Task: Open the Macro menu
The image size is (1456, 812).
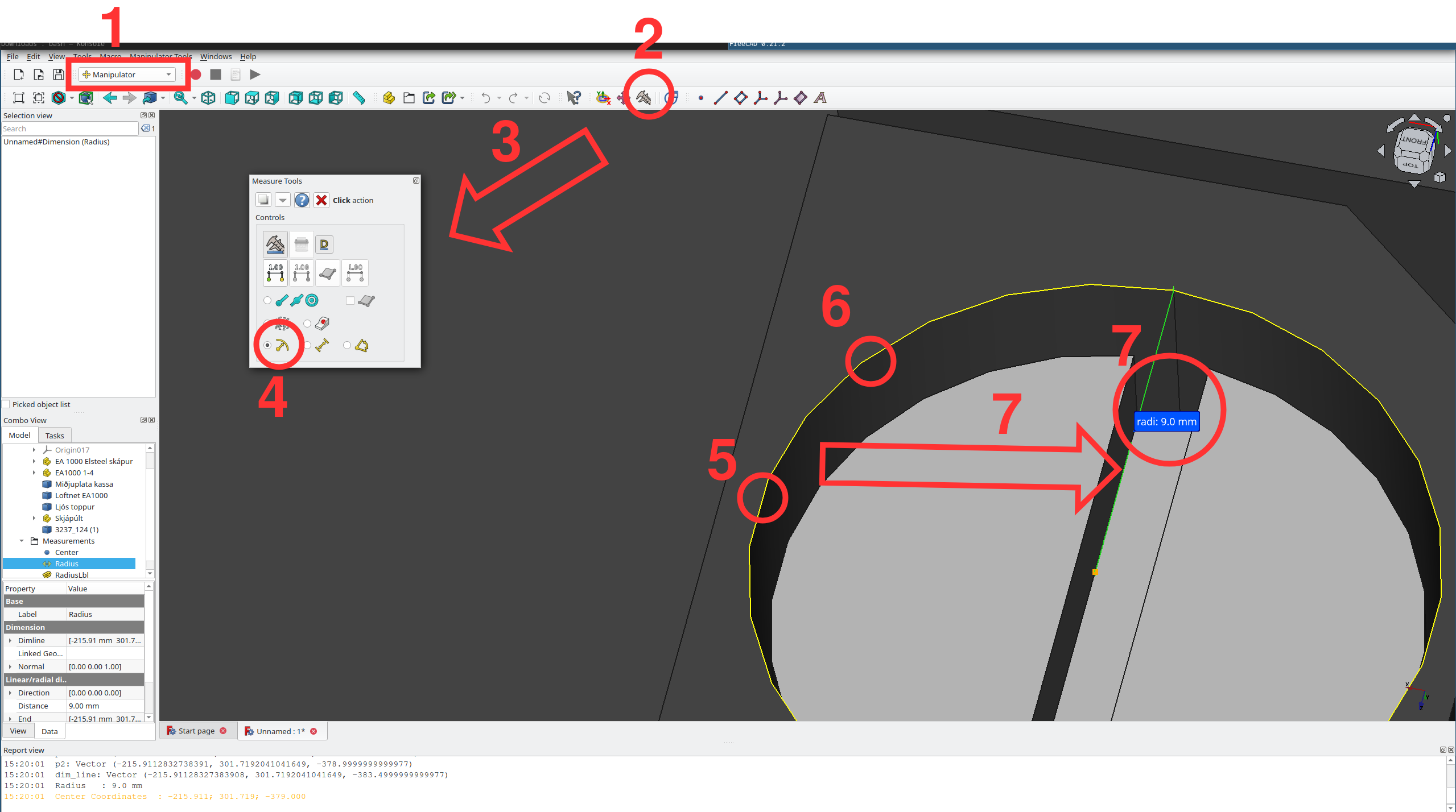Action: coord(110,56)
